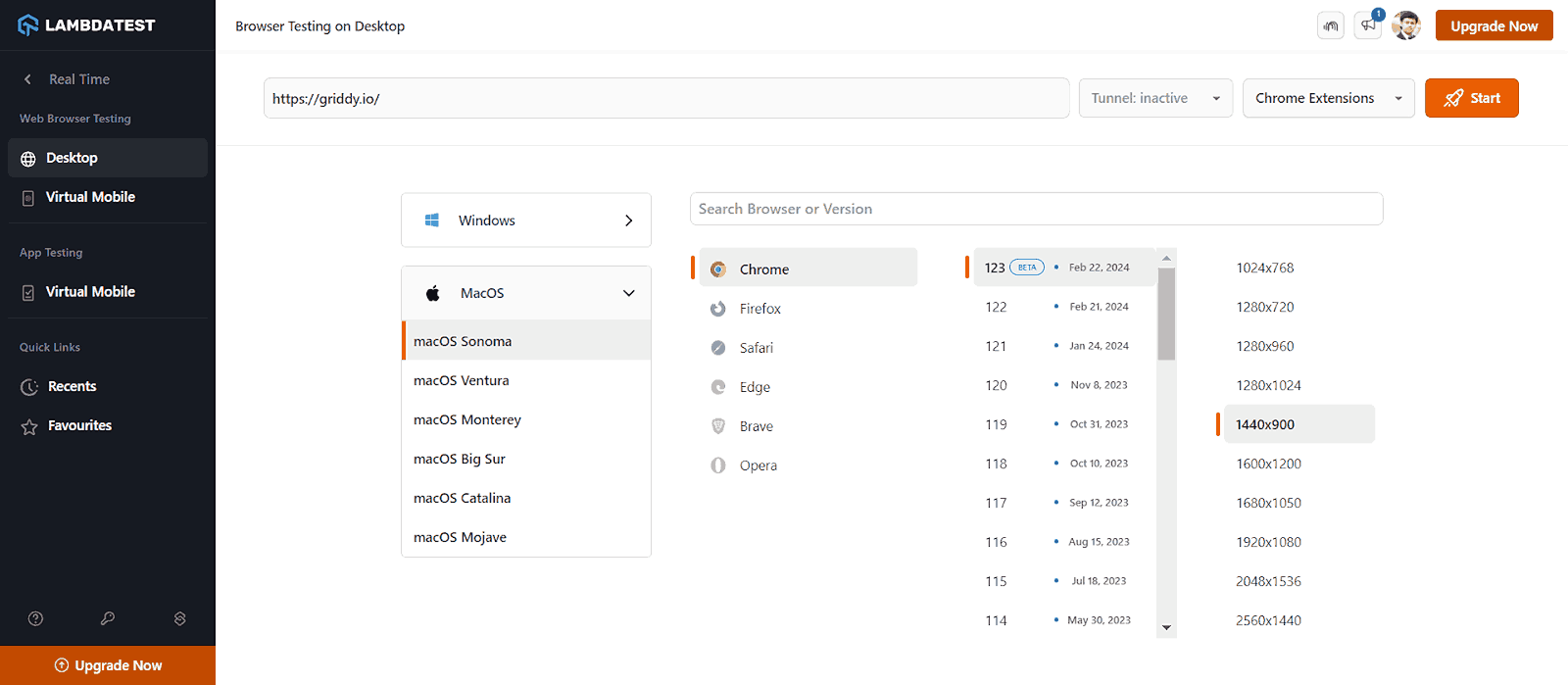Select macOS Ventura
Screen dimensions: 1568x685
click(526, 380)
